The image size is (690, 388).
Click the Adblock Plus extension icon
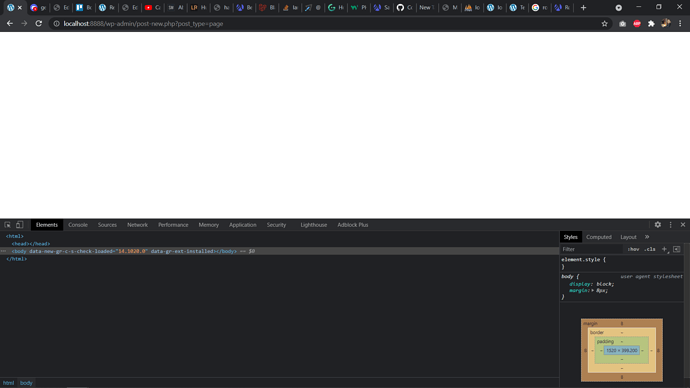[x=637, y=24]
